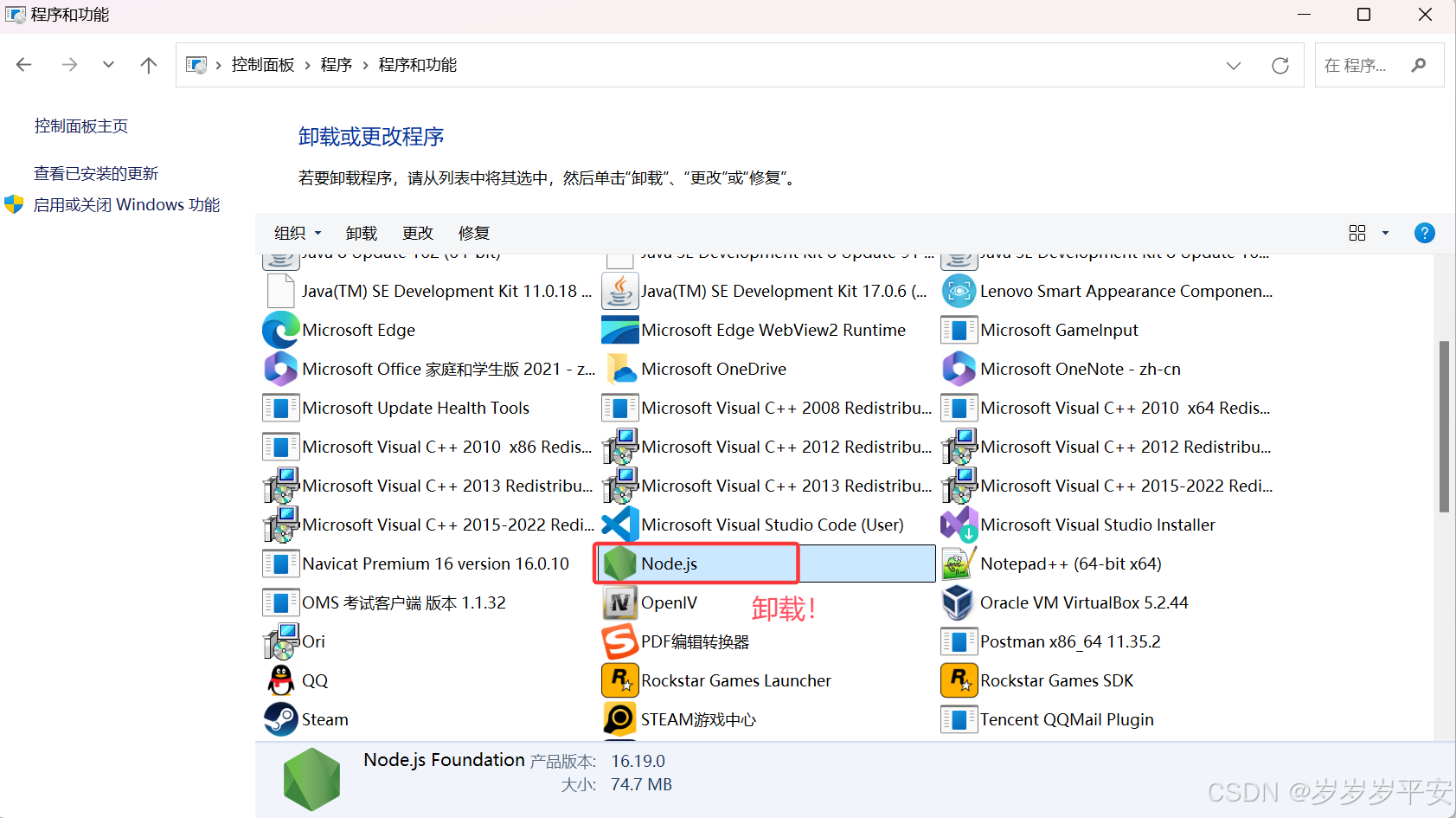Click the search box in 程序
Image resolution: width=1456 pixels, height=818 pixels.
[x=1379, y=65]
